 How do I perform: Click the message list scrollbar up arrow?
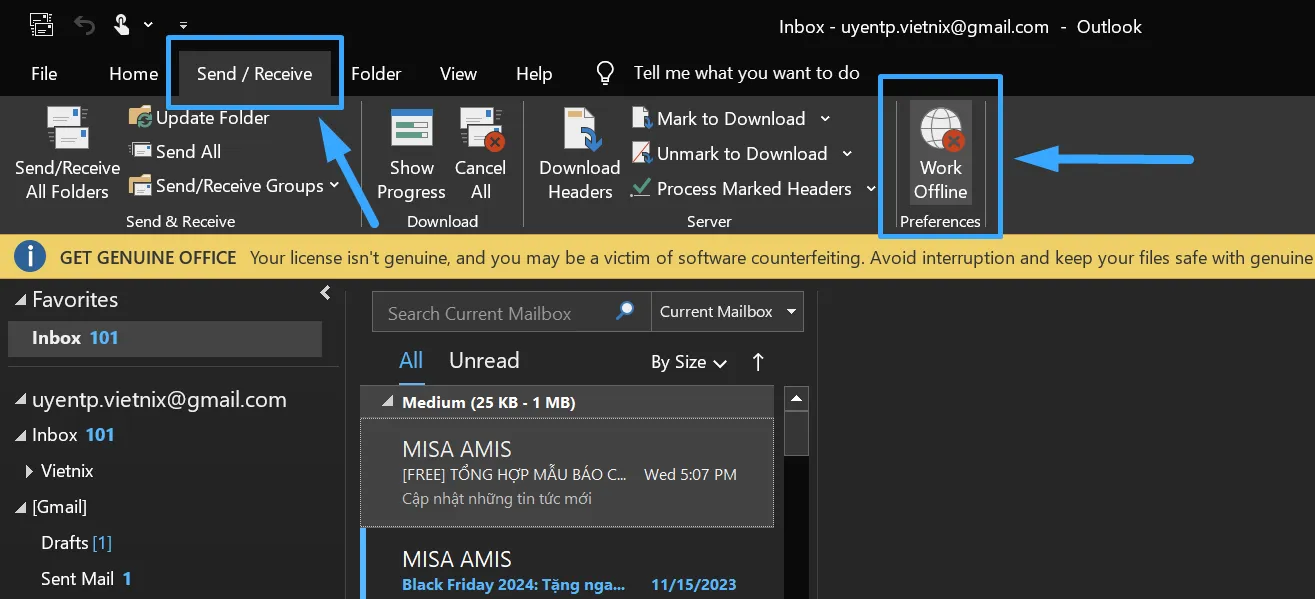[x=796, y=399]
